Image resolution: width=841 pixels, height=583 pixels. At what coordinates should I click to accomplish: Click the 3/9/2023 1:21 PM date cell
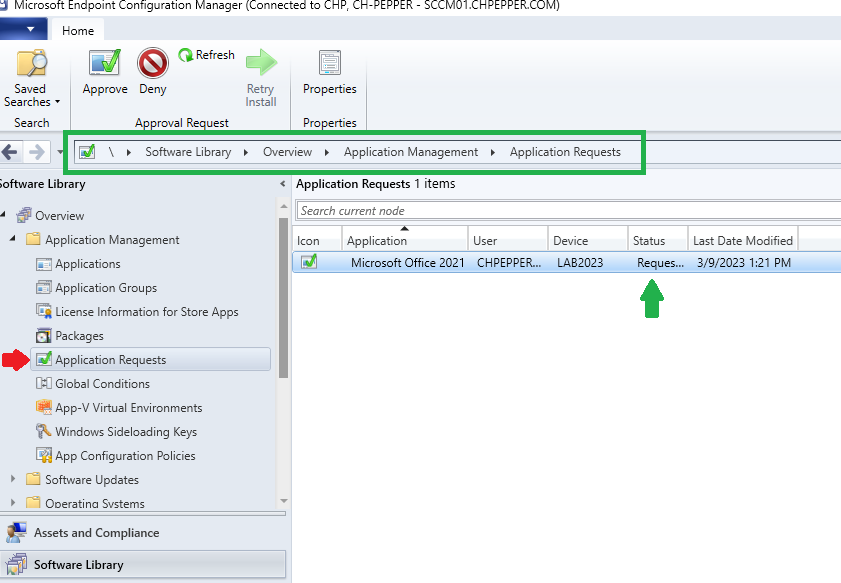click(744, 262)
